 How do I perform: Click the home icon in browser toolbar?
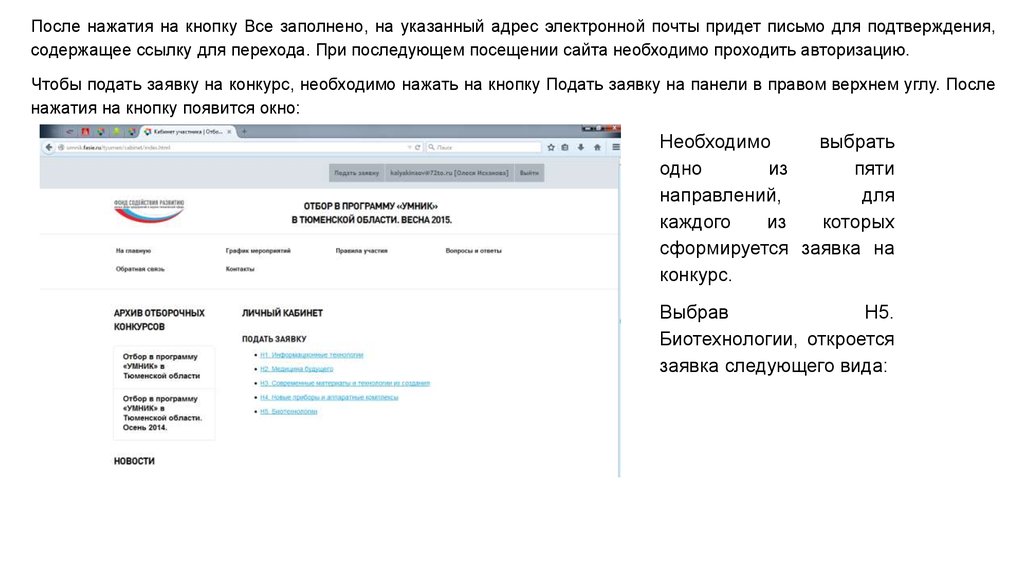[x=597, y=148]
